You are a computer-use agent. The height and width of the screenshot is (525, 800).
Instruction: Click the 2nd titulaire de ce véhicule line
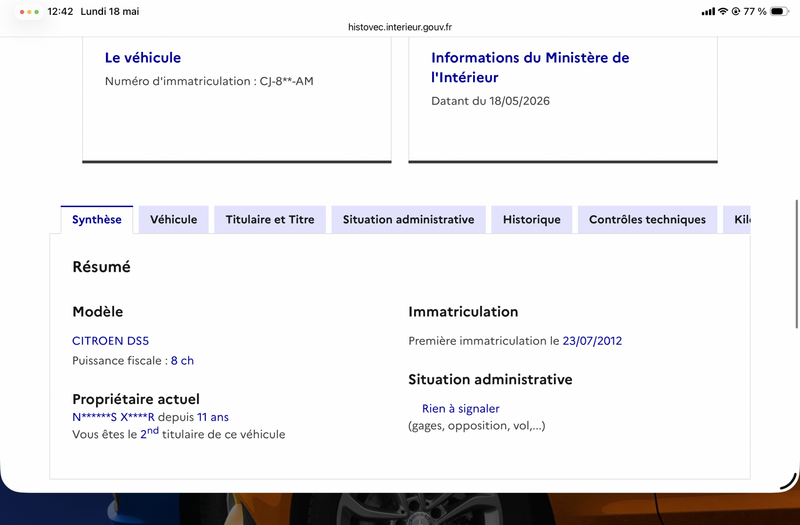point(179,434)
